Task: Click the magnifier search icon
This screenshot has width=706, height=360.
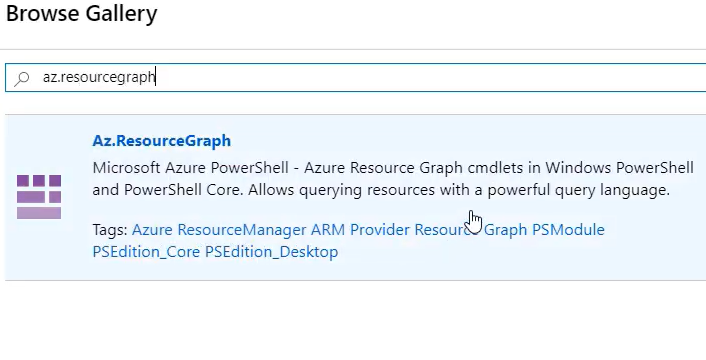Action: click(x=22, y=78)
